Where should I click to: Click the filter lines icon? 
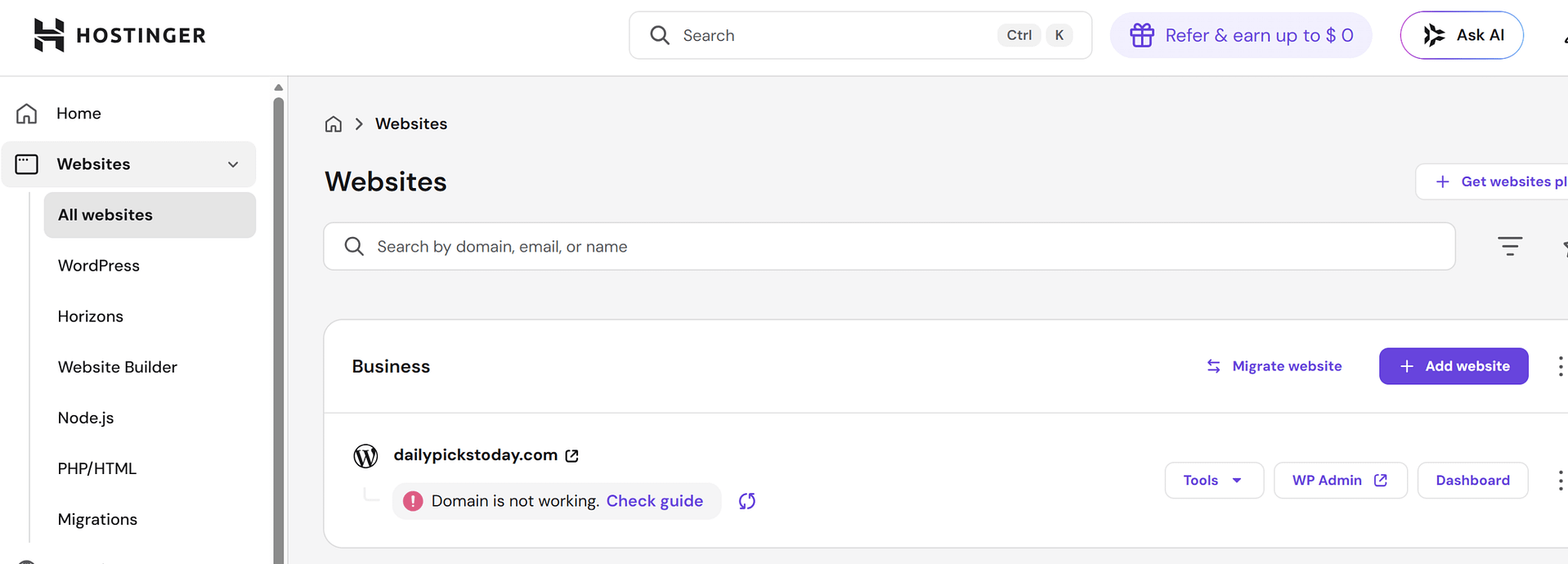pyautogui.click(x=1509, y=246)
